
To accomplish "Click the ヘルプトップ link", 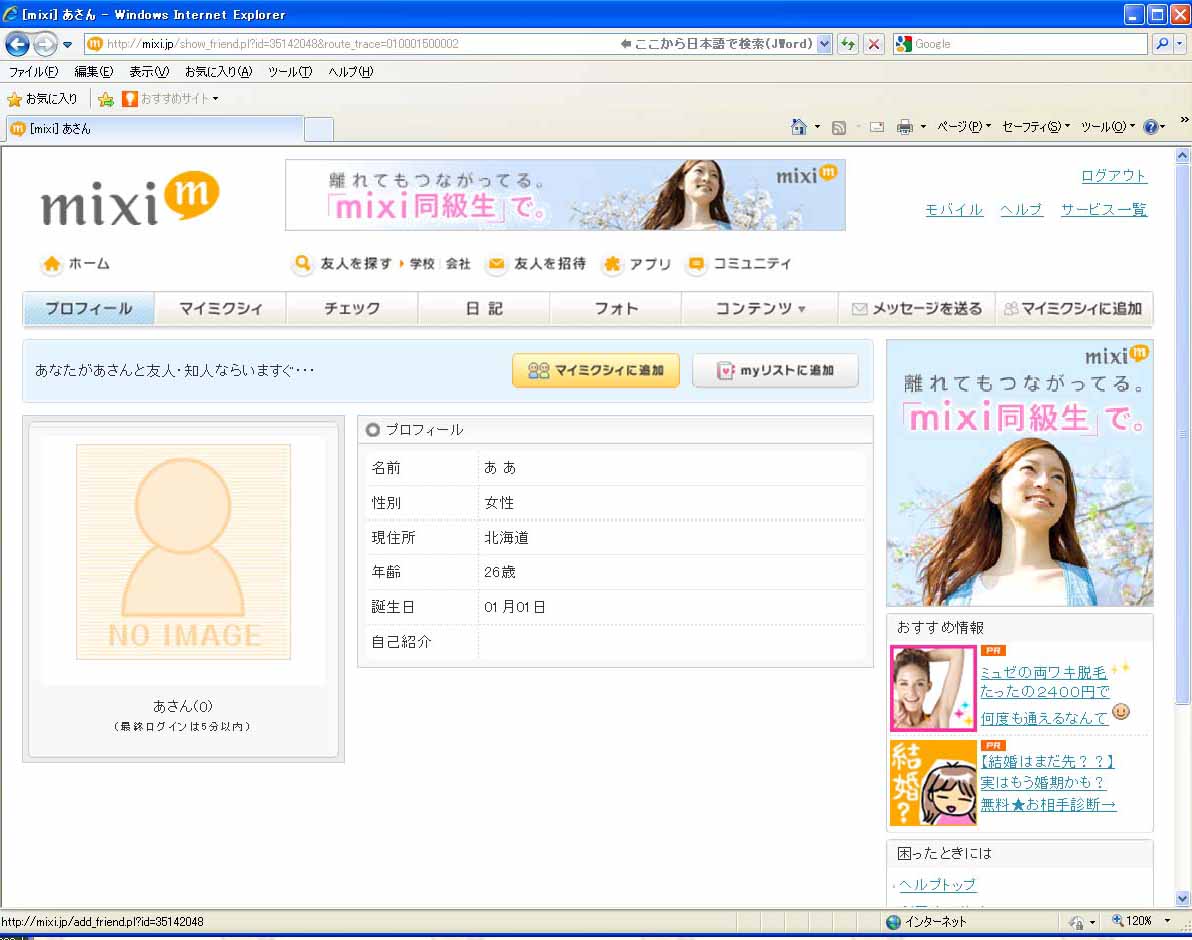I will [937, 885].
